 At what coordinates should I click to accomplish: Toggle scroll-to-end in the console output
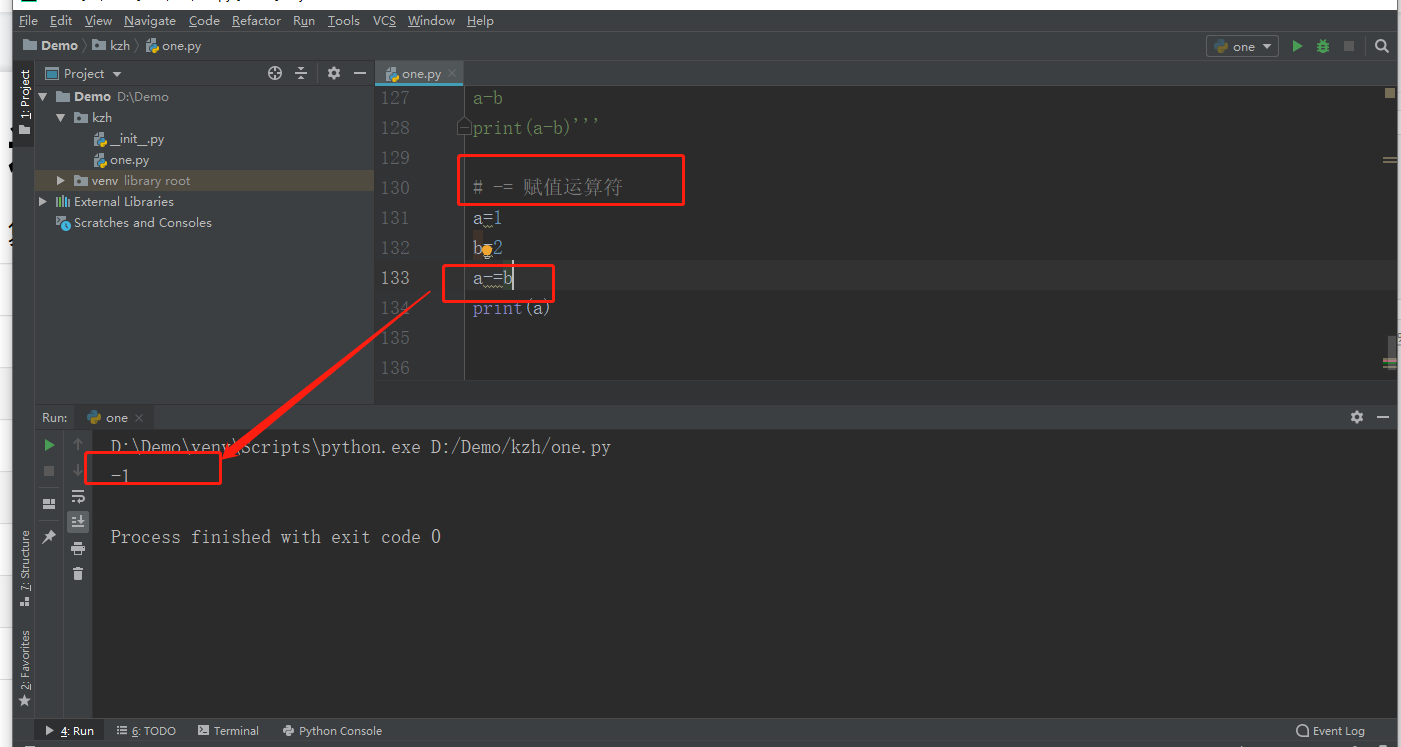point(78,521)
